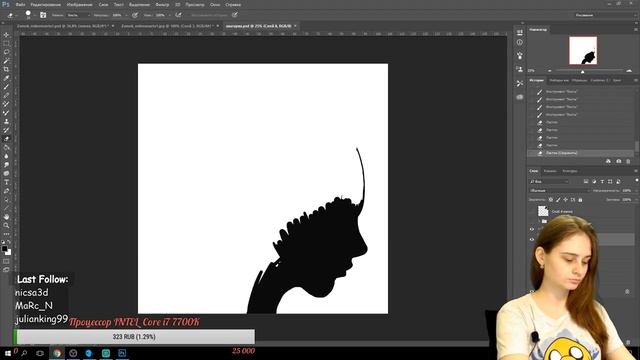Open eraser mode dropdown in options bar

78,15
